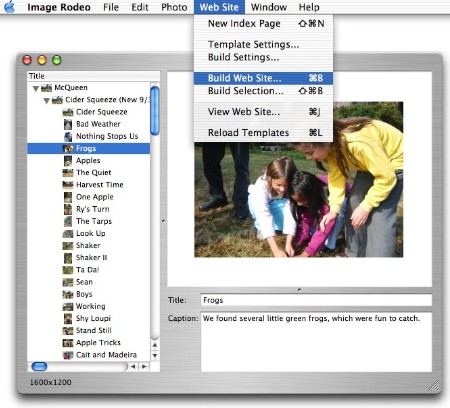Collapse the McQueen disclosure triangle
The image size is (450, 408).
(36, 88)
